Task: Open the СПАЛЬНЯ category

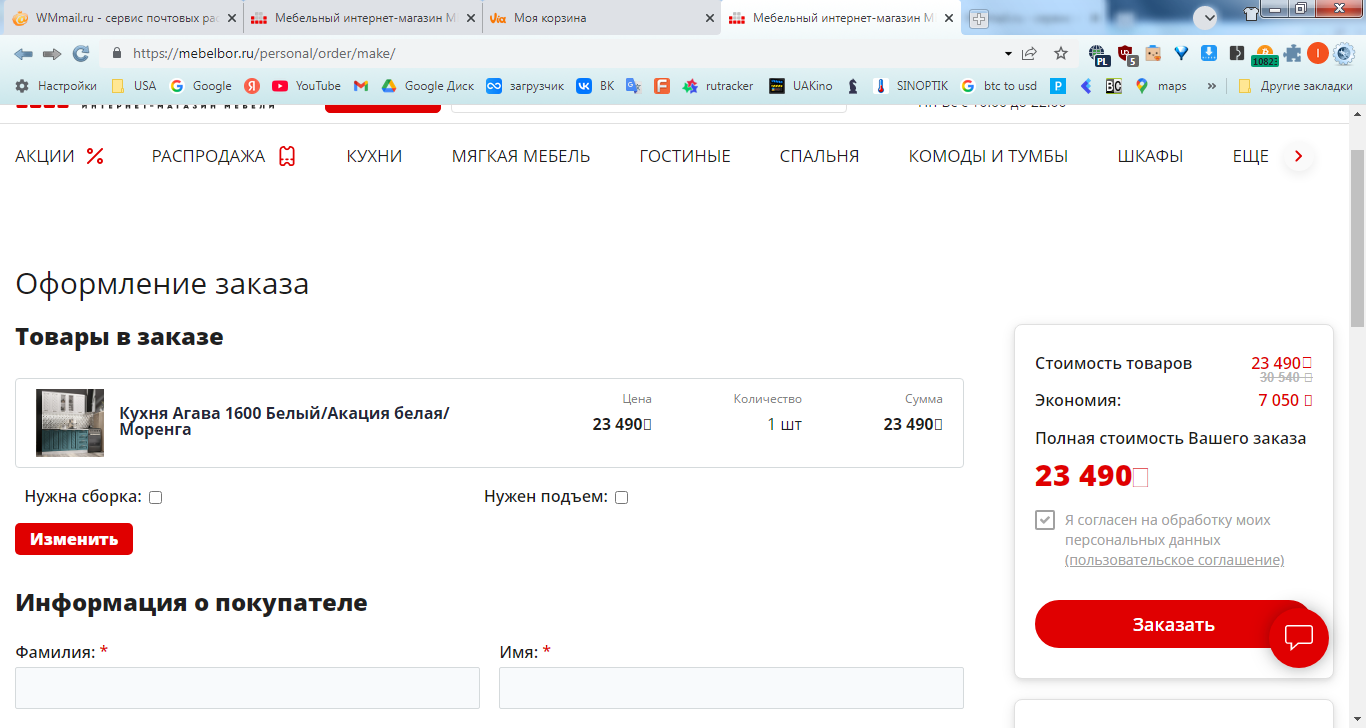Action: point(820,156)
